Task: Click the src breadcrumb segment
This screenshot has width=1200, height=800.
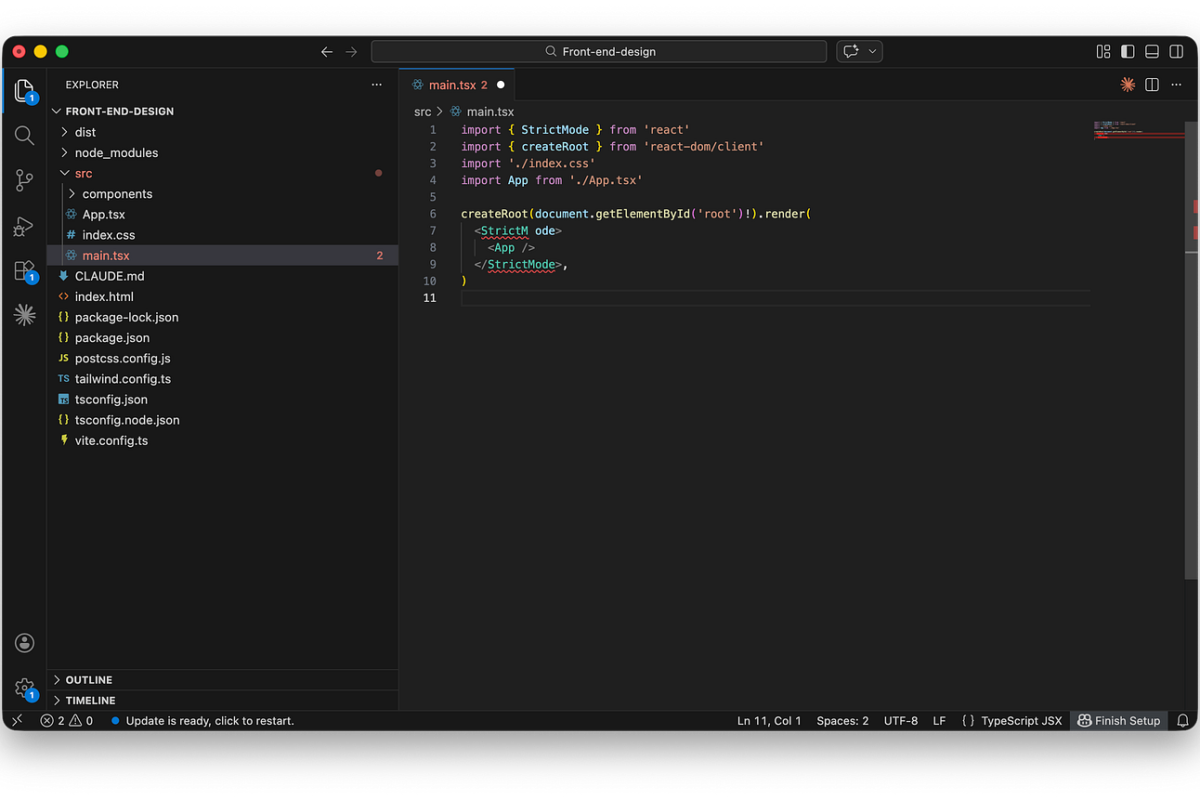Action: [422, 112]
